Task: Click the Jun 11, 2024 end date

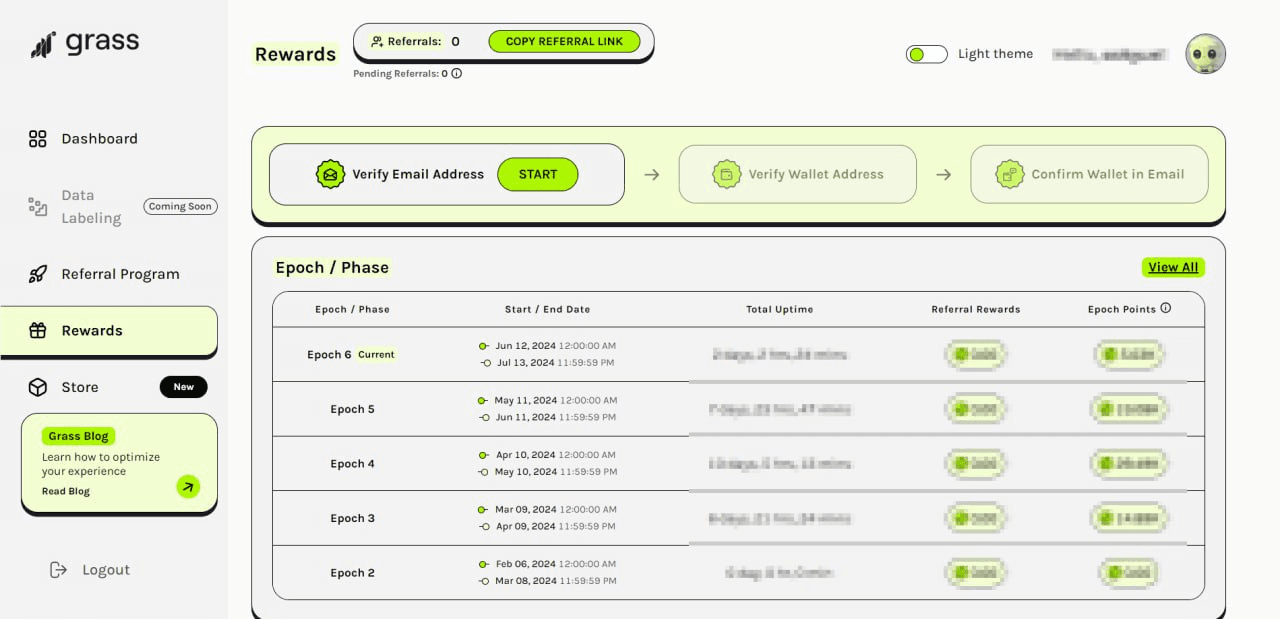Action: [x=525, y=417]
